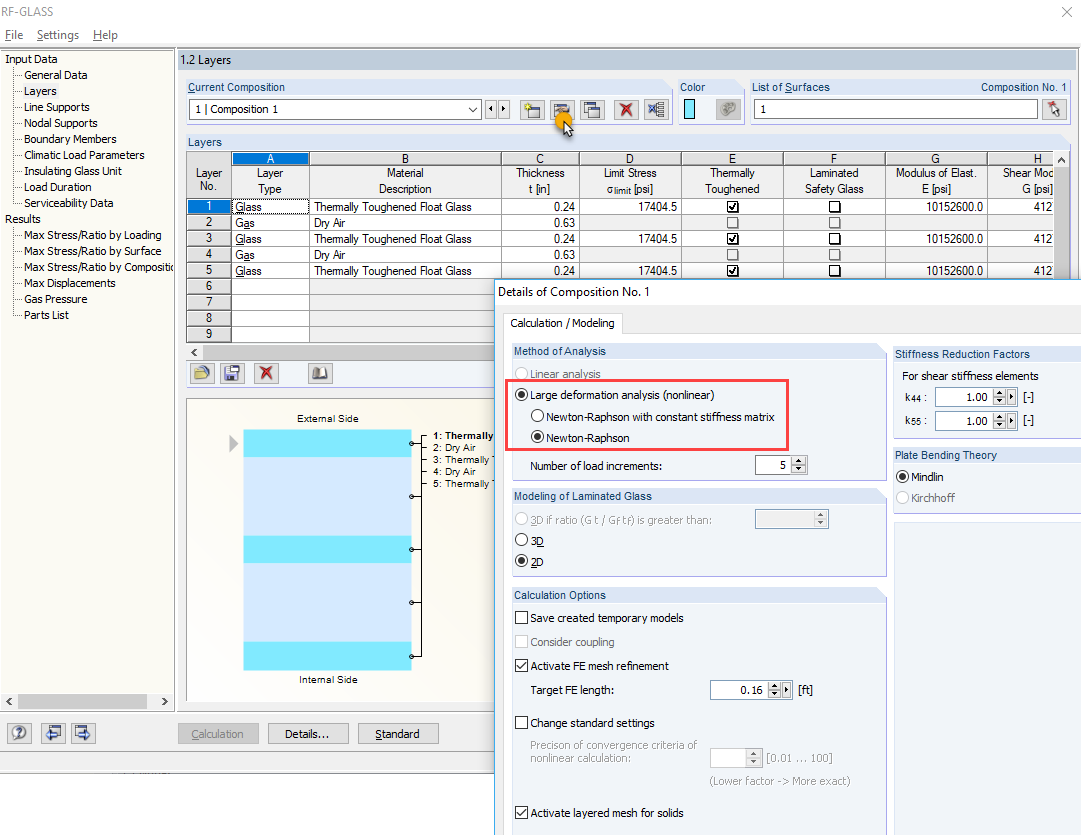
Task: Open the color palette settings icon
Action: [728, 109]
